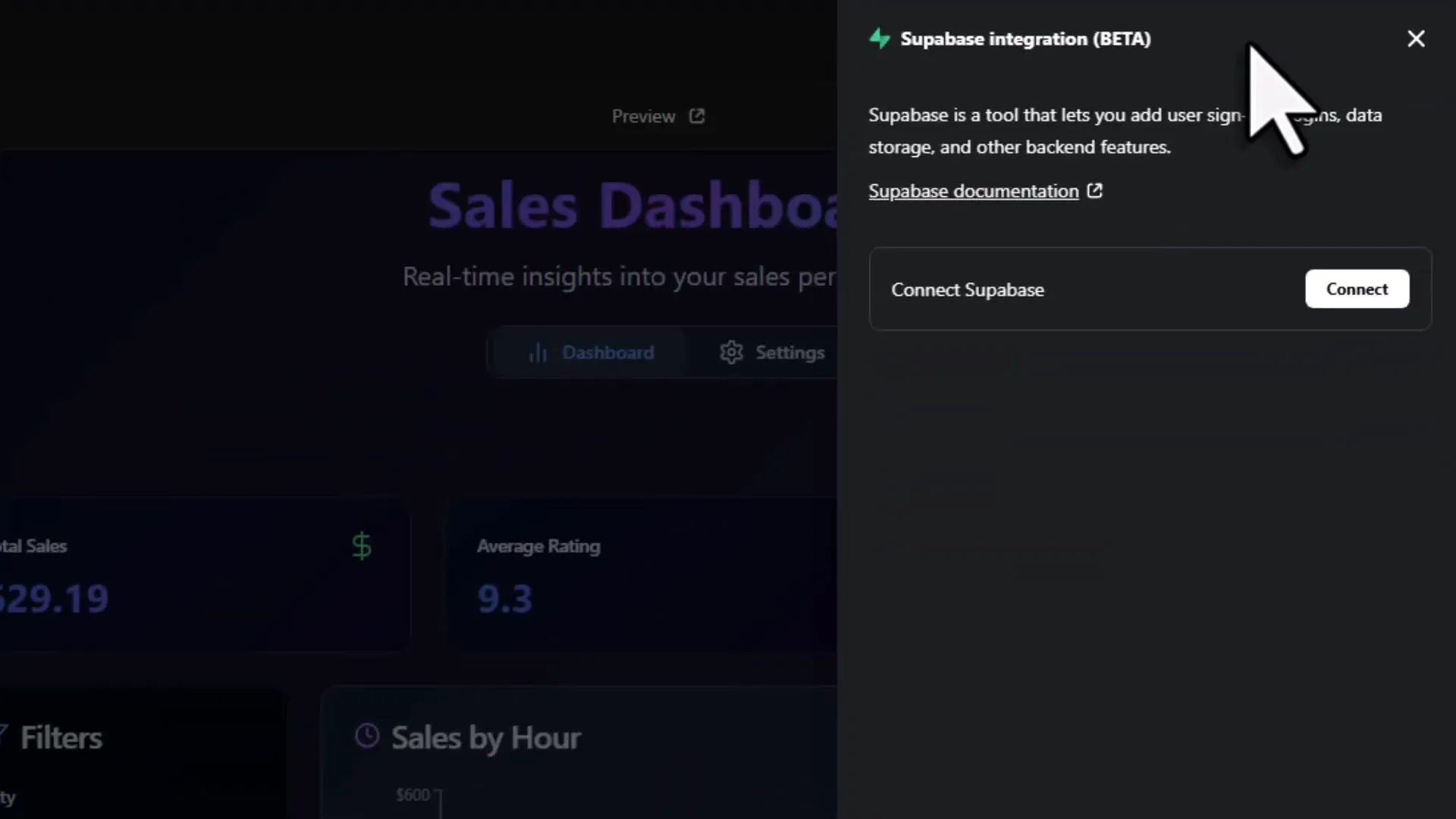This screenshot has height=819, width=1456.
Task: Click the filter icon near Filters heading
Action: click(4, 732)
